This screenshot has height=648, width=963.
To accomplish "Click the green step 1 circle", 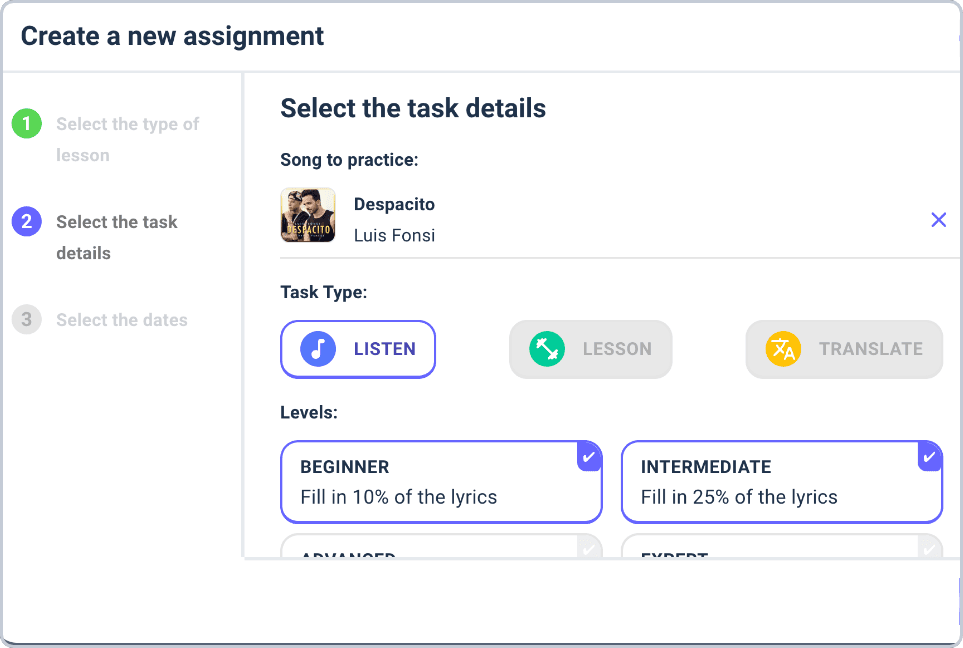I will (26, 124).
